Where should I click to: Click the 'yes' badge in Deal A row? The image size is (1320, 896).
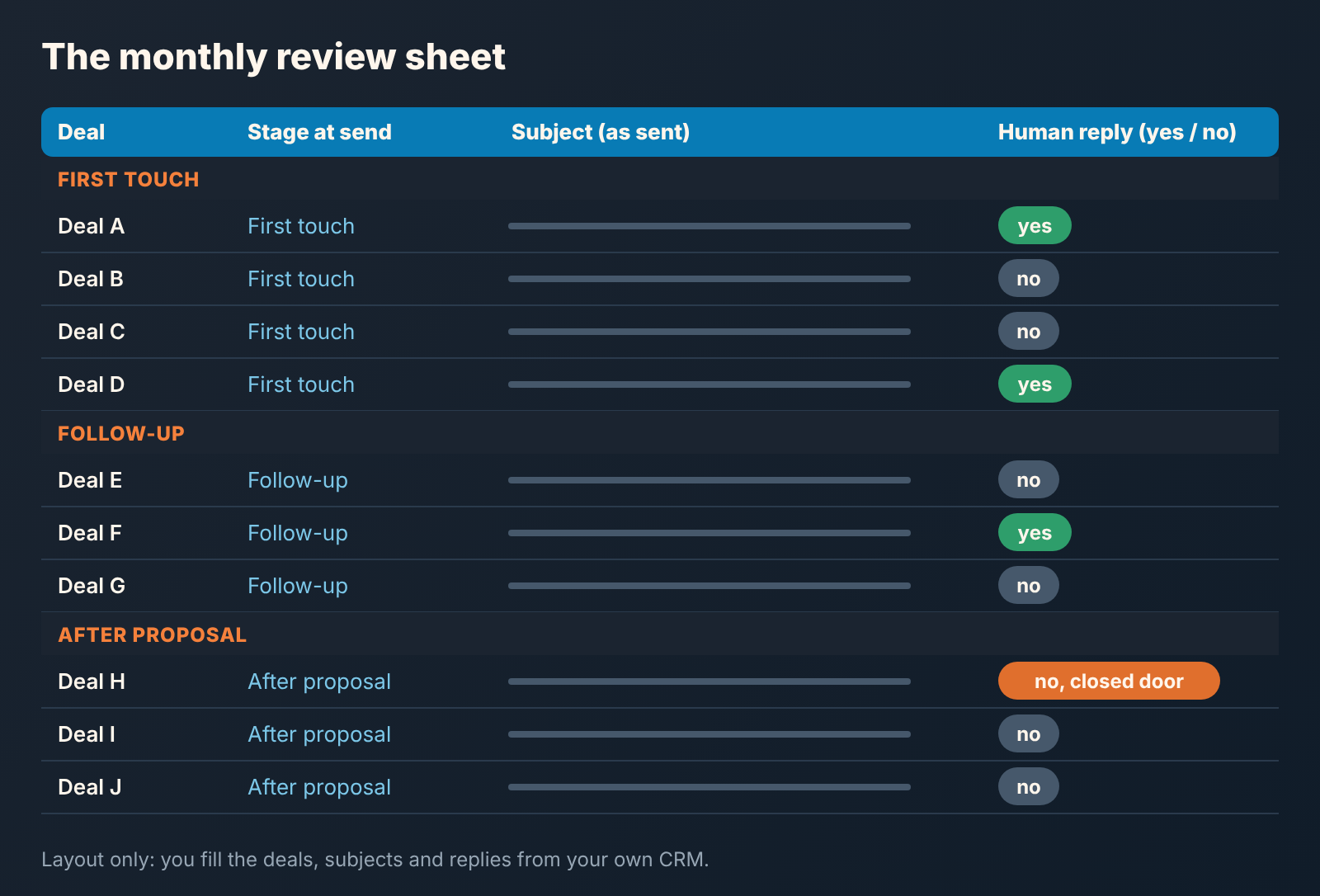(x=1035, y=225)
